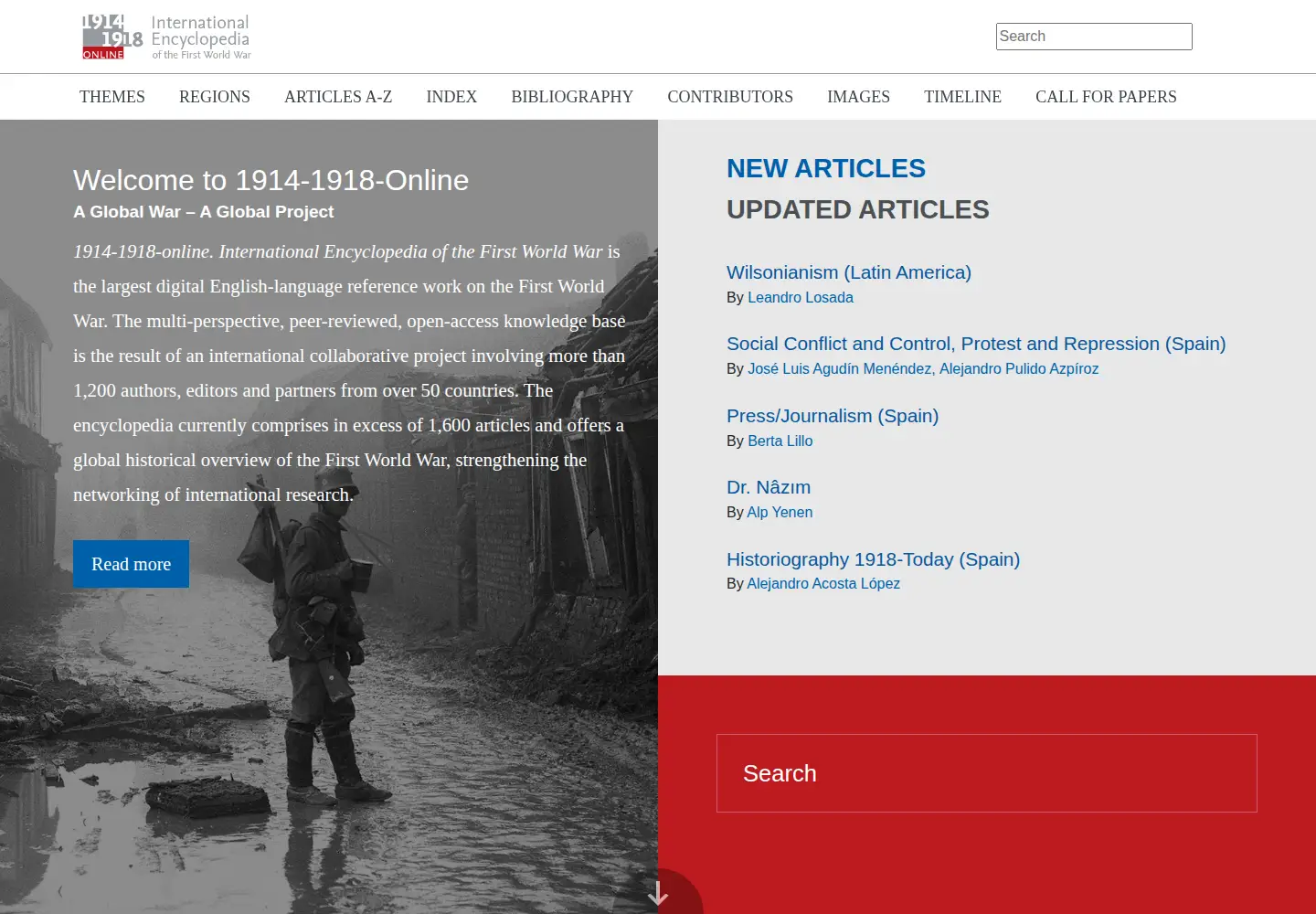Browse the IMAGES section

tap(858, 97)
